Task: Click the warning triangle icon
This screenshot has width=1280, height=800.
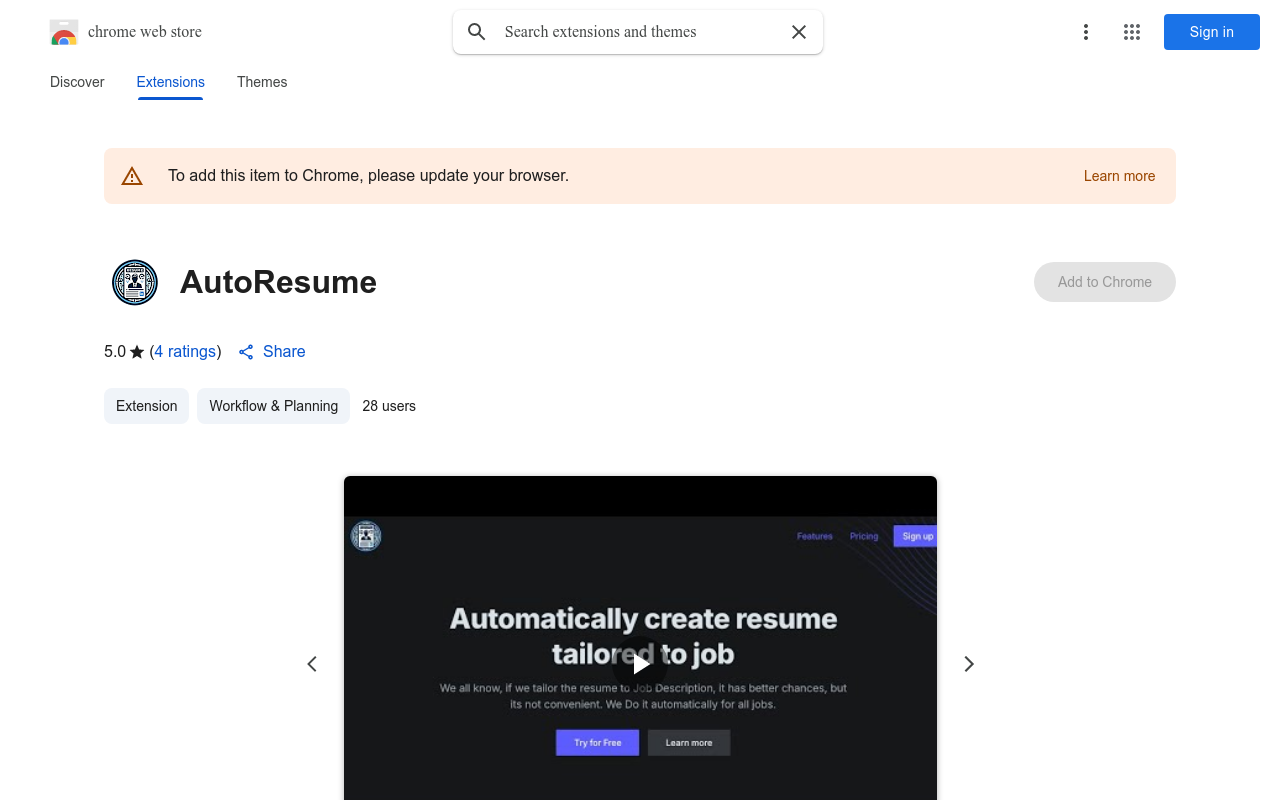Action: point(132,176)
